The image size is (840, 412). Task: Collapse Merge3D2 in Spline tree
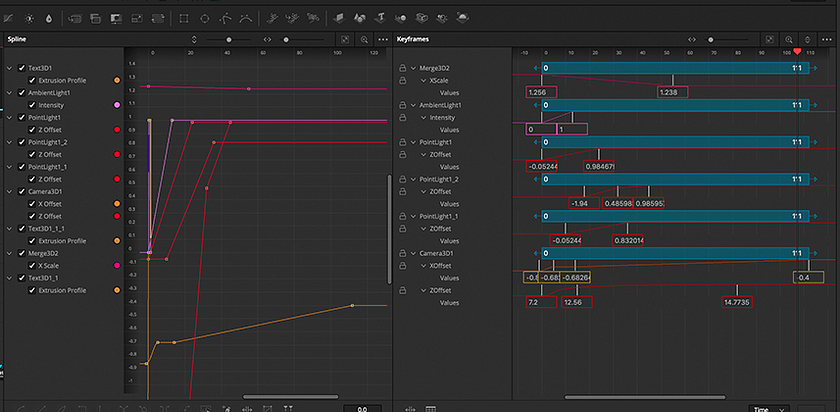(9, 253)
